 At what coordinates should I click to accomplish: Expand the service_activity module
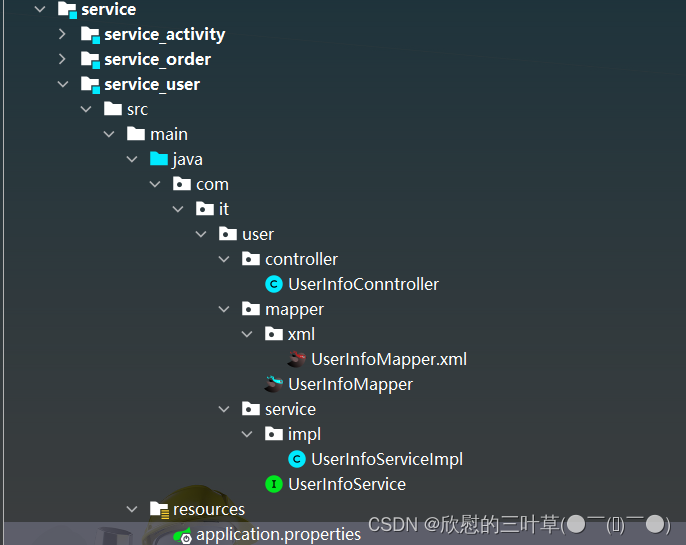point(63,34)
